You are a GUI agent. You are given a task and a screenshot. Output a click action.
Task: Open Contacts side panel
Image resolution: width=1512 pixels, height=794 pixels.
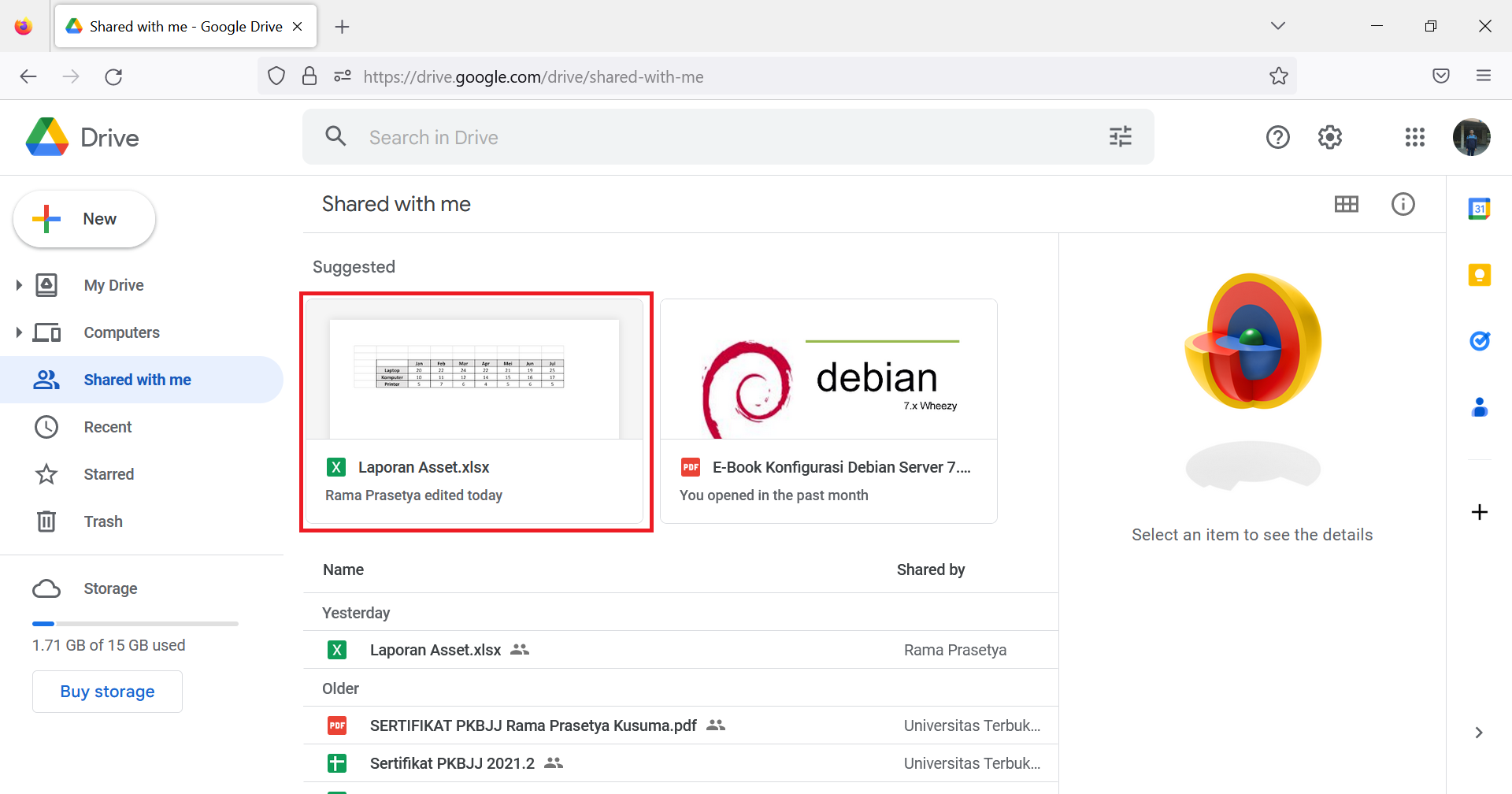click(x=1480, y=407)
